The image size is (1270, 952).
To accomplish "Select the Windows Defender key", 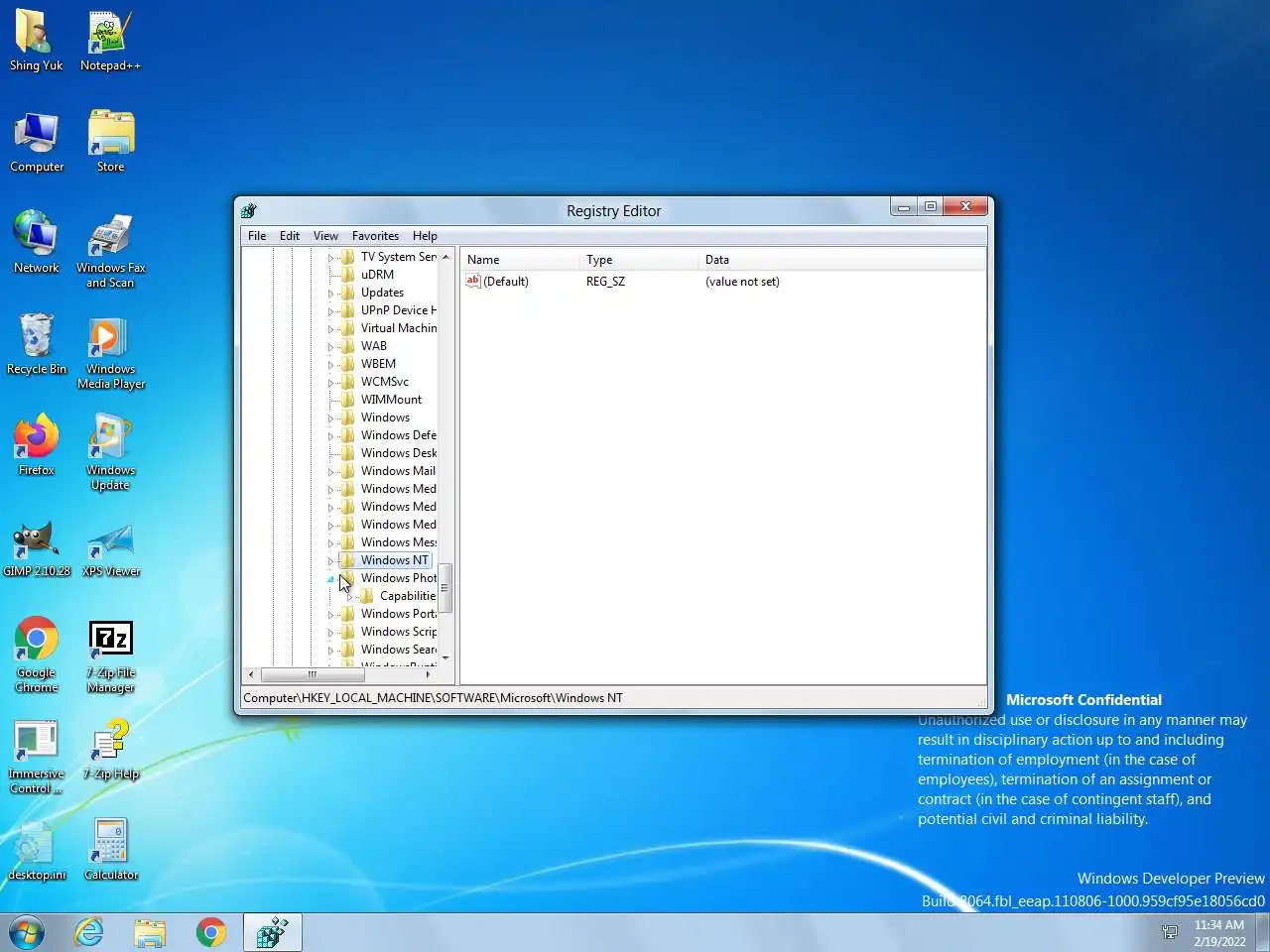I will [x=398, y=435].
